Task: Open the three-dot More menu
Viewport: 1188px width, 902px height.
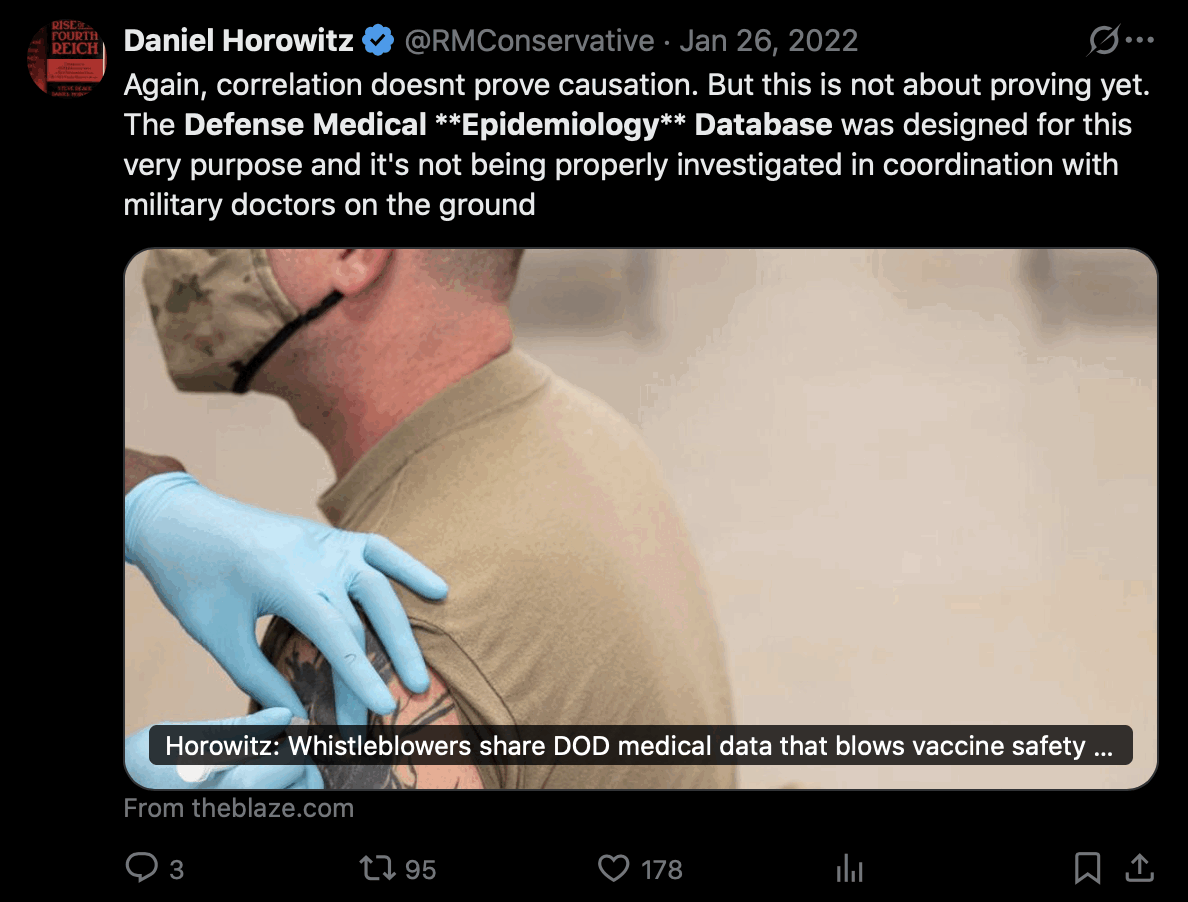Action: [1139, 41]
